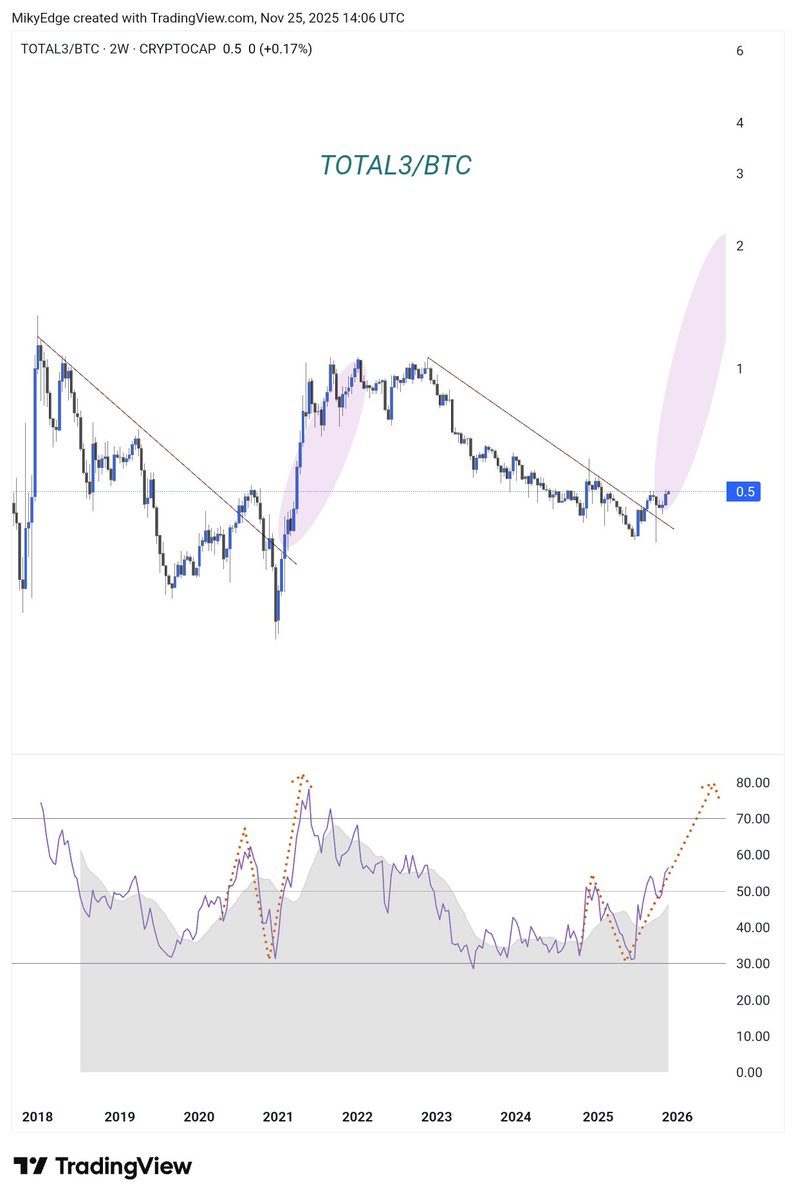Viewport: 796px width, 1200px height.
Task: Click the 2019 label on time axis
Action: coord(119,1115)
